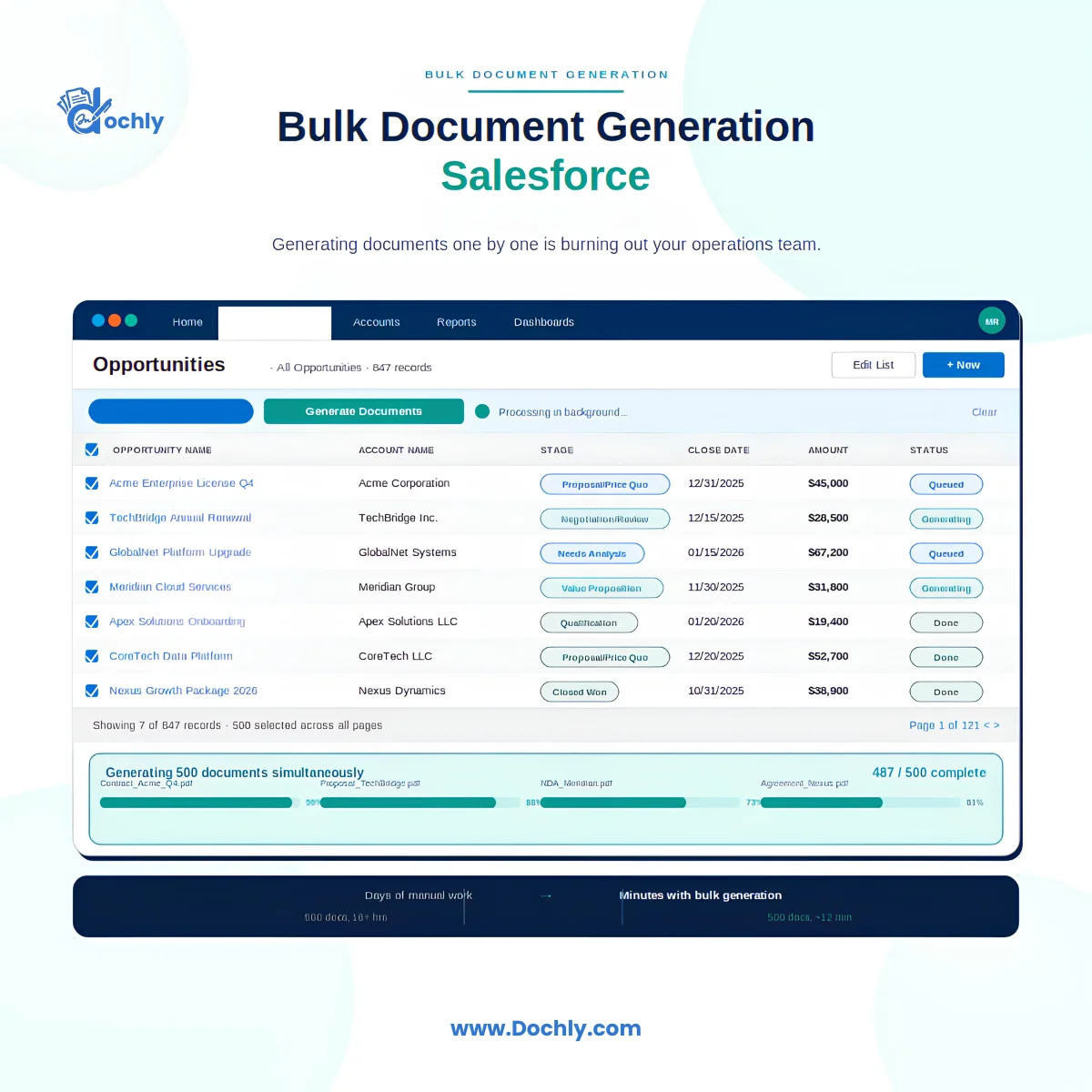
Task: Uncheck the GlobalNet Platform Upgrade checkbox
Action: tap(92, 552)
